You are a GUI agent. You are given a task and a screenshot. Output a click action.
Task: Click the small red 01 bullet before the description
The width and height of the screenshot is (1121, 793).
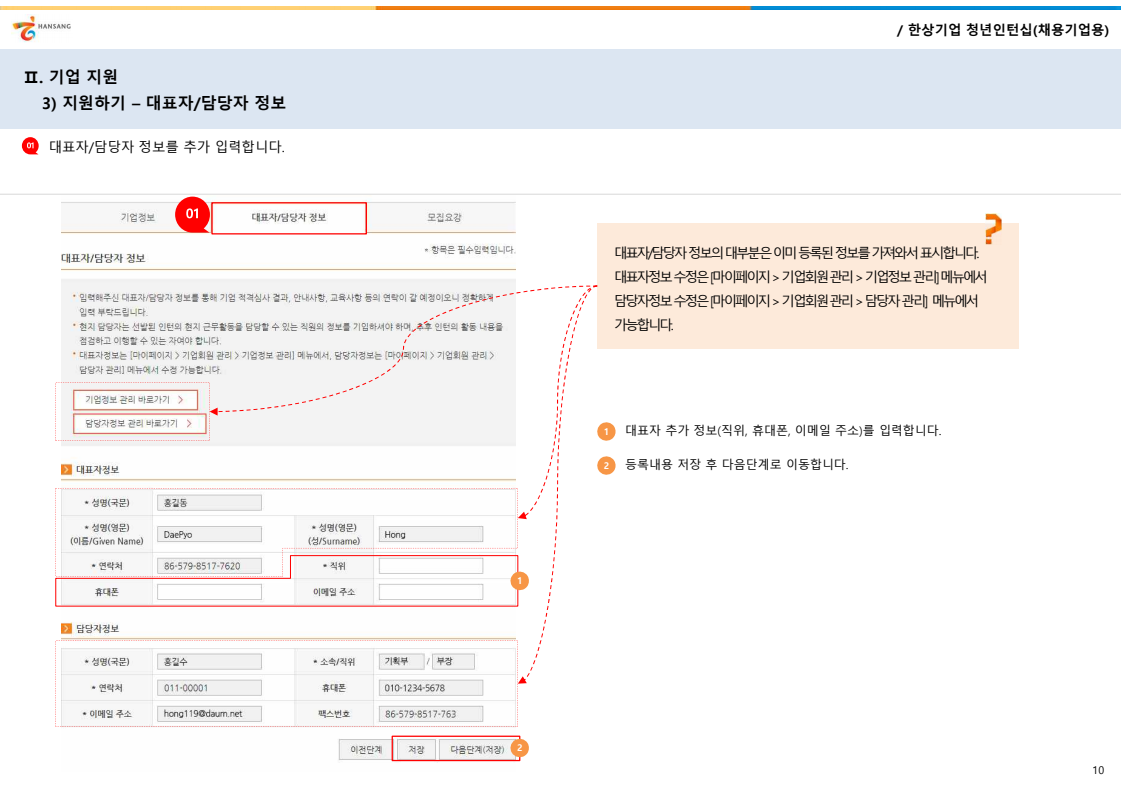point(30,147)
